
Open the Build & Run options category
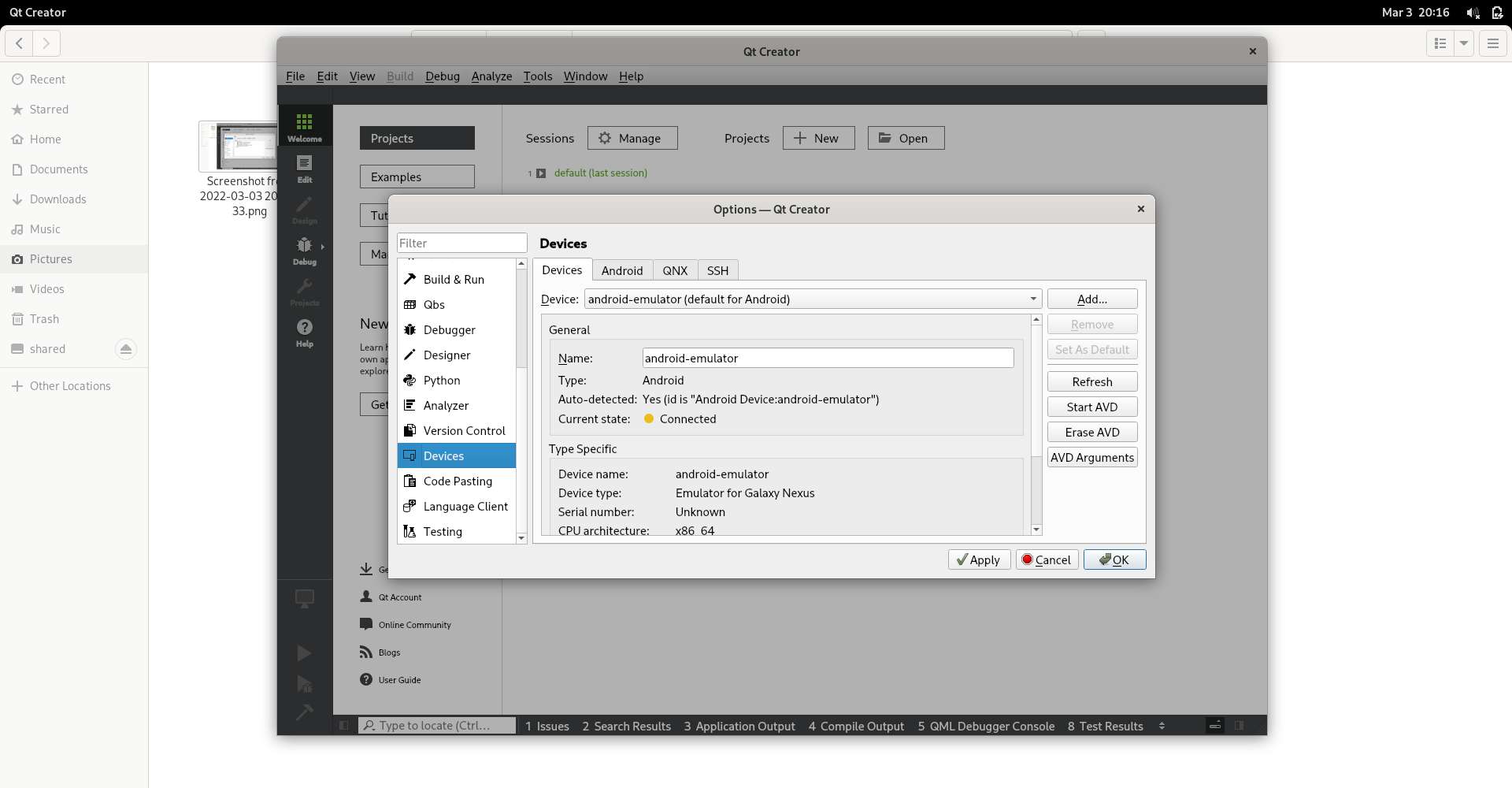(x=457, y=279)
